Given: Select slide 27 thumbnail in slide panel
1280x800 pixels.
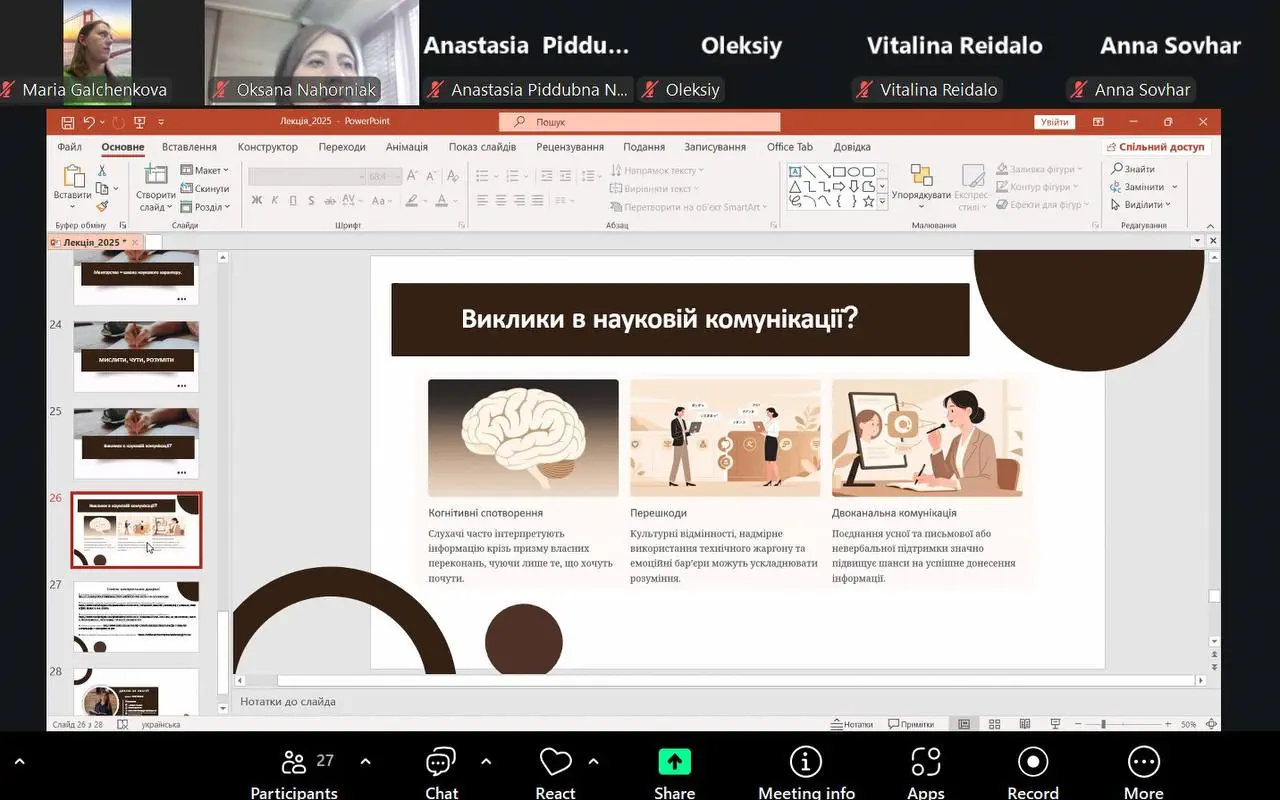Looking at the screenshot, I should coord(137,616).
